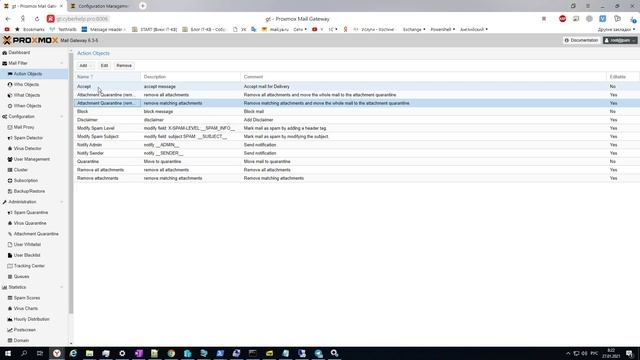Open the notification center icon
The height and width of the screenshot is (360, 640).
(629, 353)
